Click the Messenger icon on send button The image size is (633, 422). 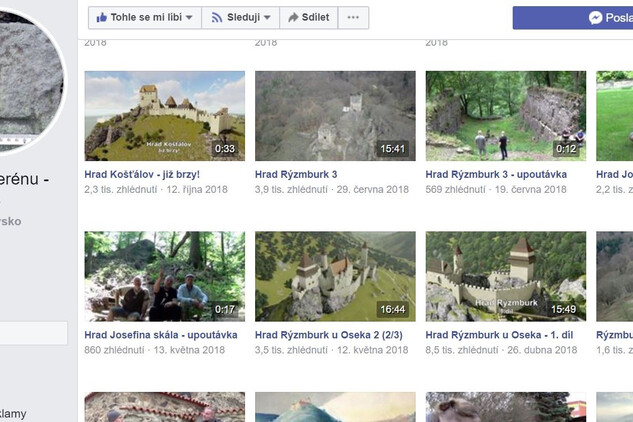pyautogui.click(x=596, y=18)
